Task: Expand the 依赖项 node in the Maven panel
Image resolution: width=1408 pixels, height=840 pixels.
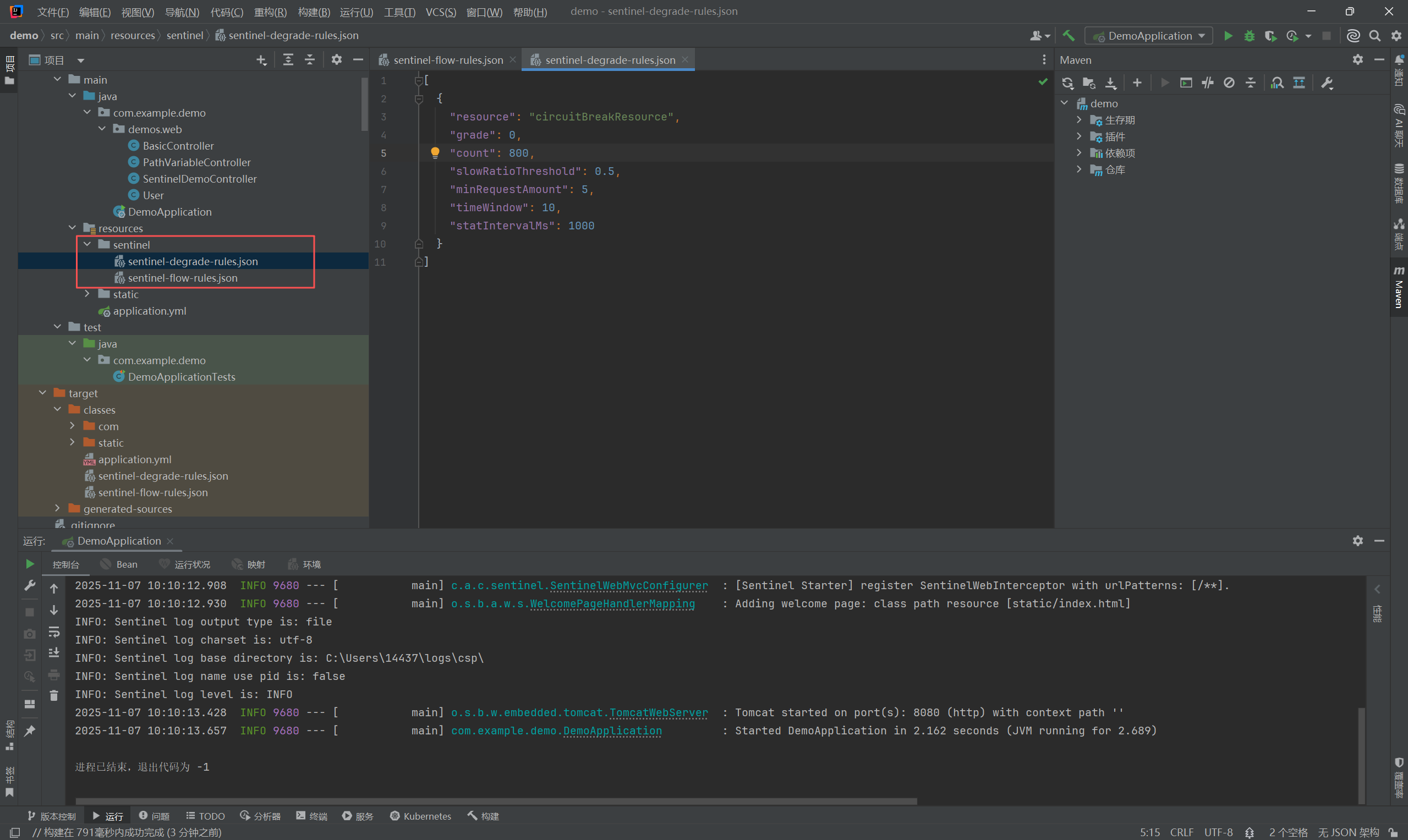Action: (x=1079, y=153)
